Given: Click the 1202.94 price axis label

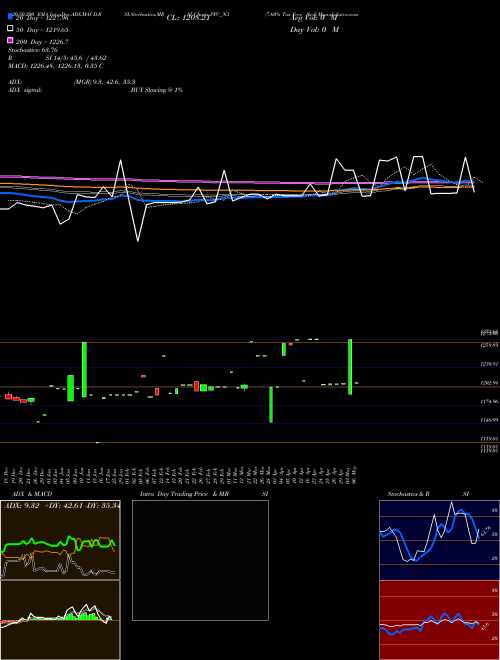Looking at the screenshot, I should coord(490,383).
